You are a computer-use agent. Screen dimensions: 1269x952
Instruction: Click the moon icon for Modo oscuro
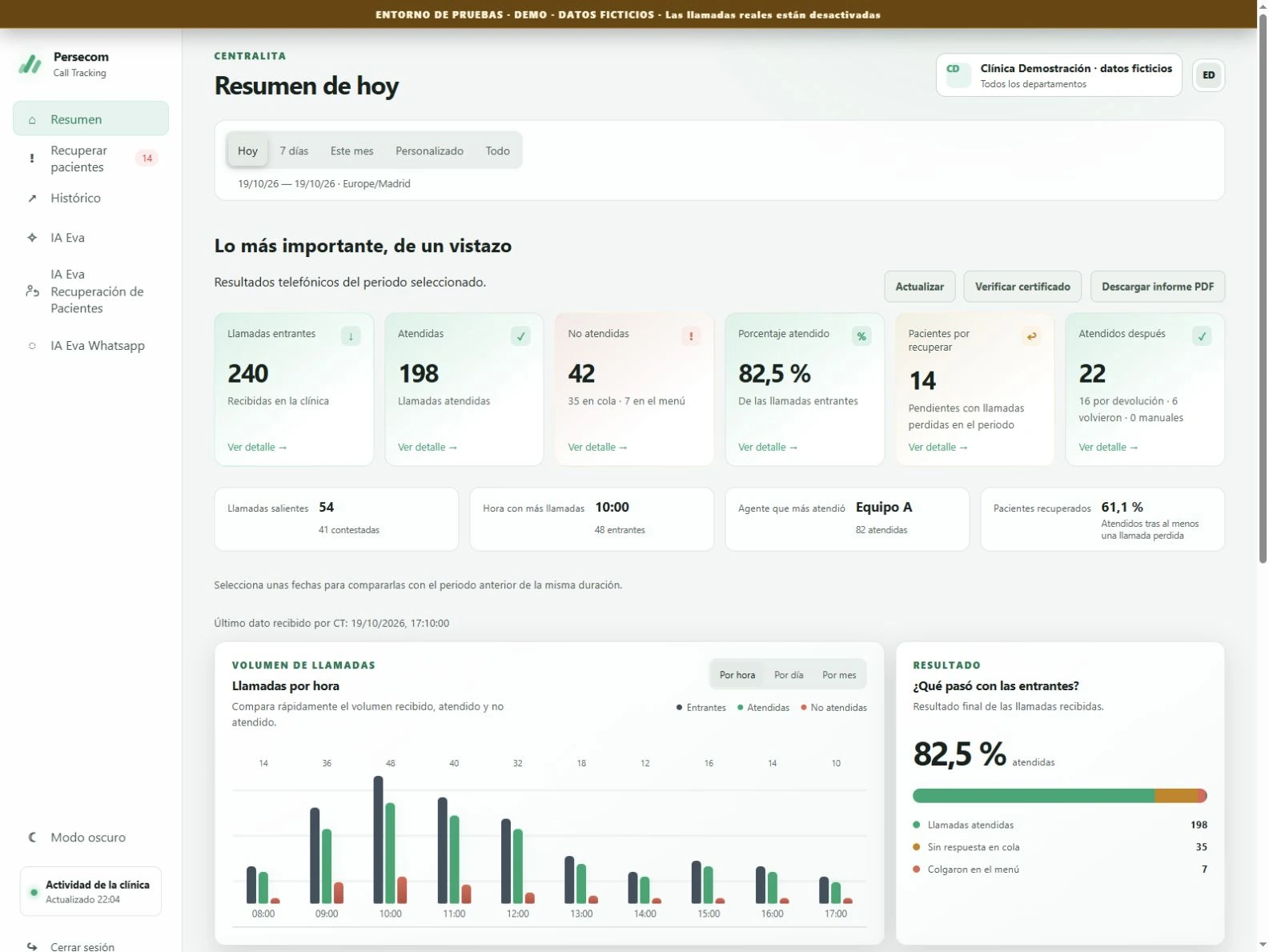pos(32,838)
